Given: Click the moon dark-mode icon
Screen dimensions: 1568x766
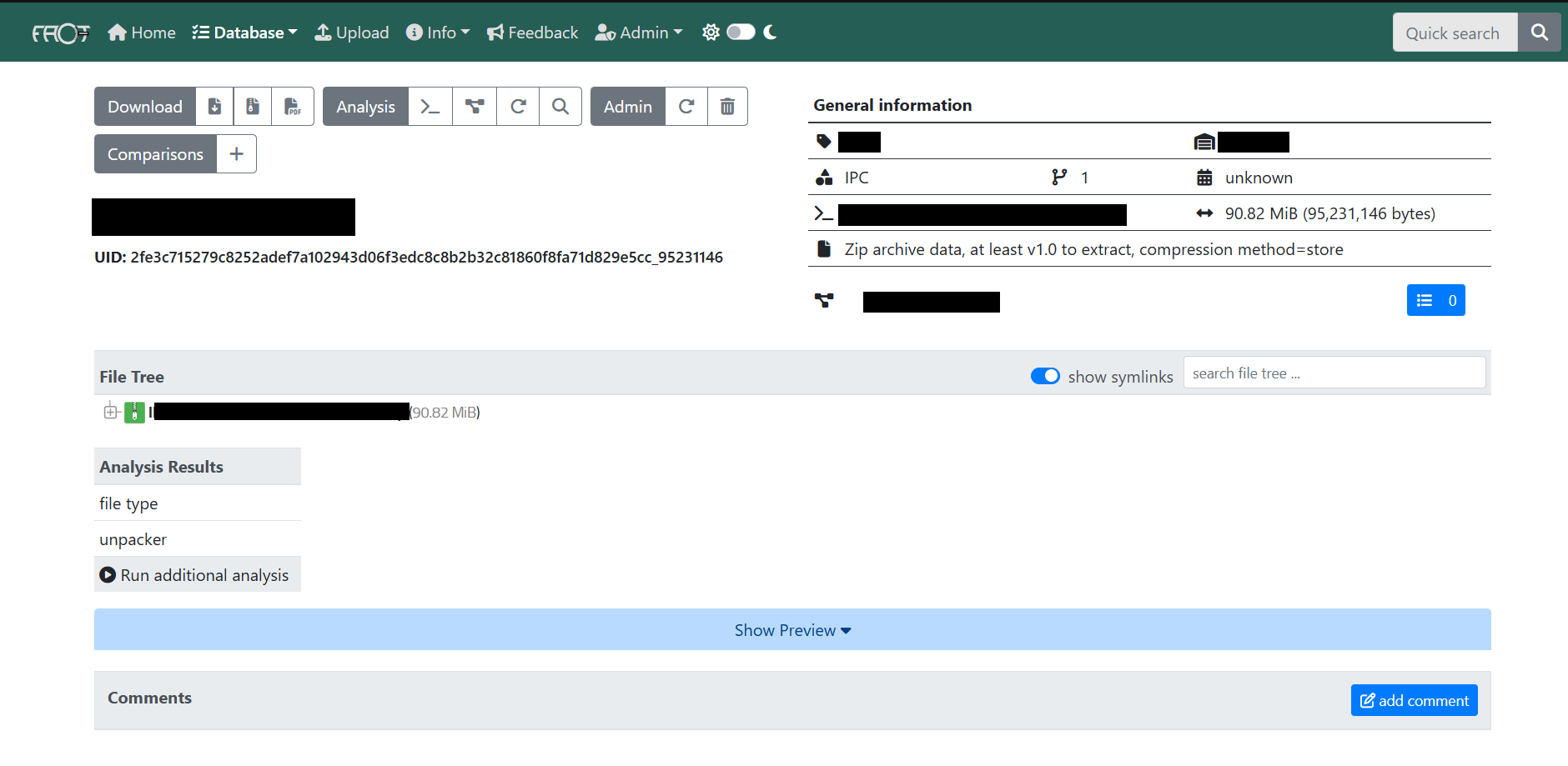Looking at the screenshot, I should tap(770, 32).
